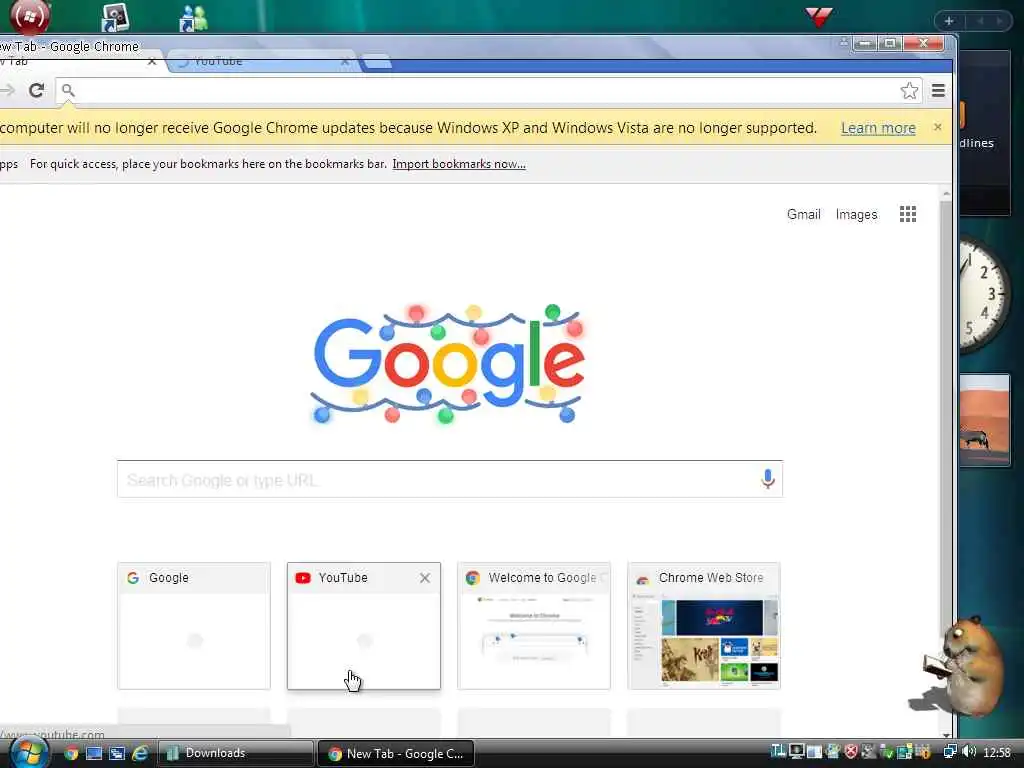Close the YouTube browser tab
Viewport: 1024px width, 768px height.
coord(345,61)
